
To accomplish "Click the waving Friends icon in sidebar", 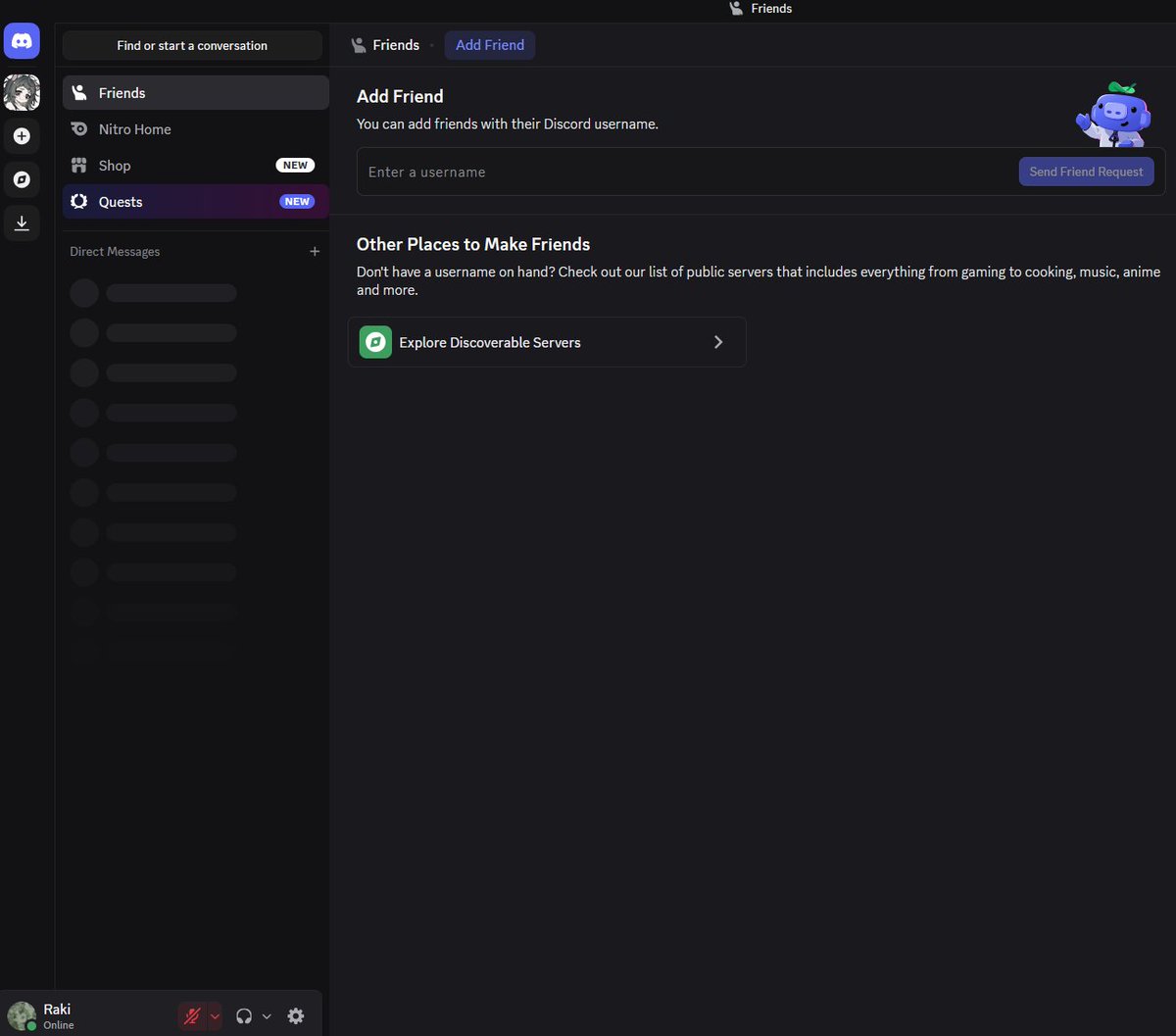I will coord(79,93).
